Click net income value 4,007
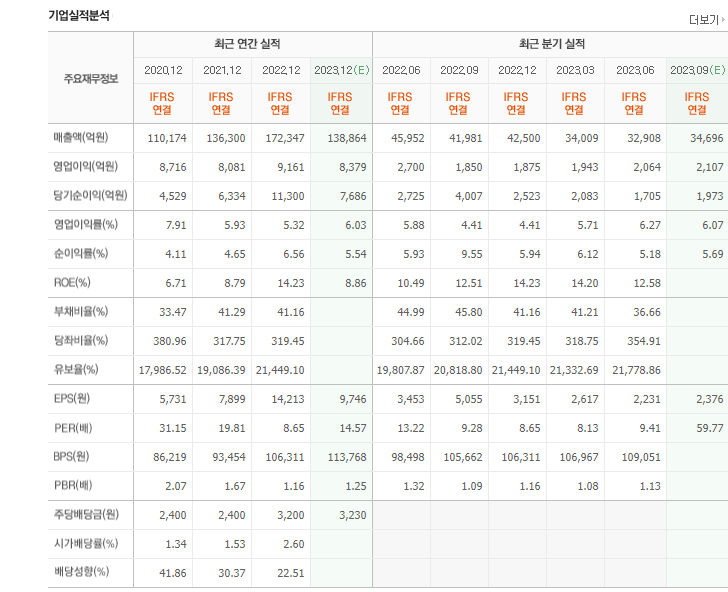 coord(469,196)
